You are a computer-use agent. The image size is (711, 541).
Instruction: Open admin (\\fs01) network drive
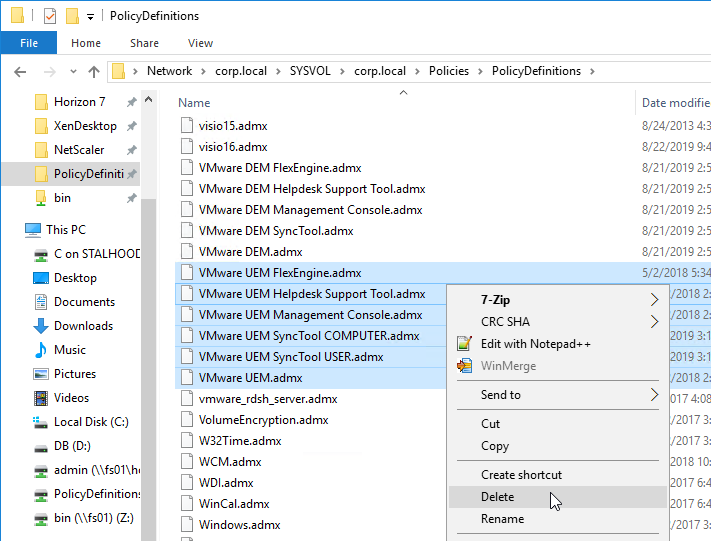(97, 470)
